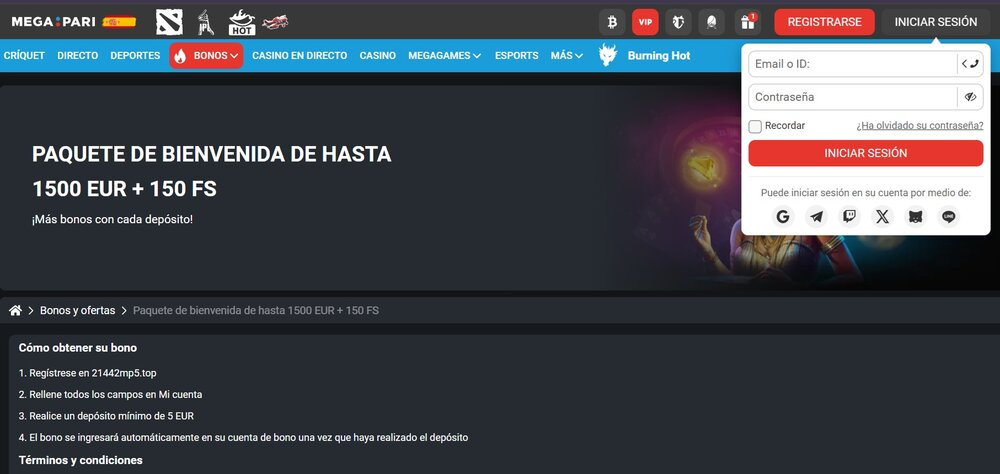Switch login to phone number icon

[x=970, y=64]
